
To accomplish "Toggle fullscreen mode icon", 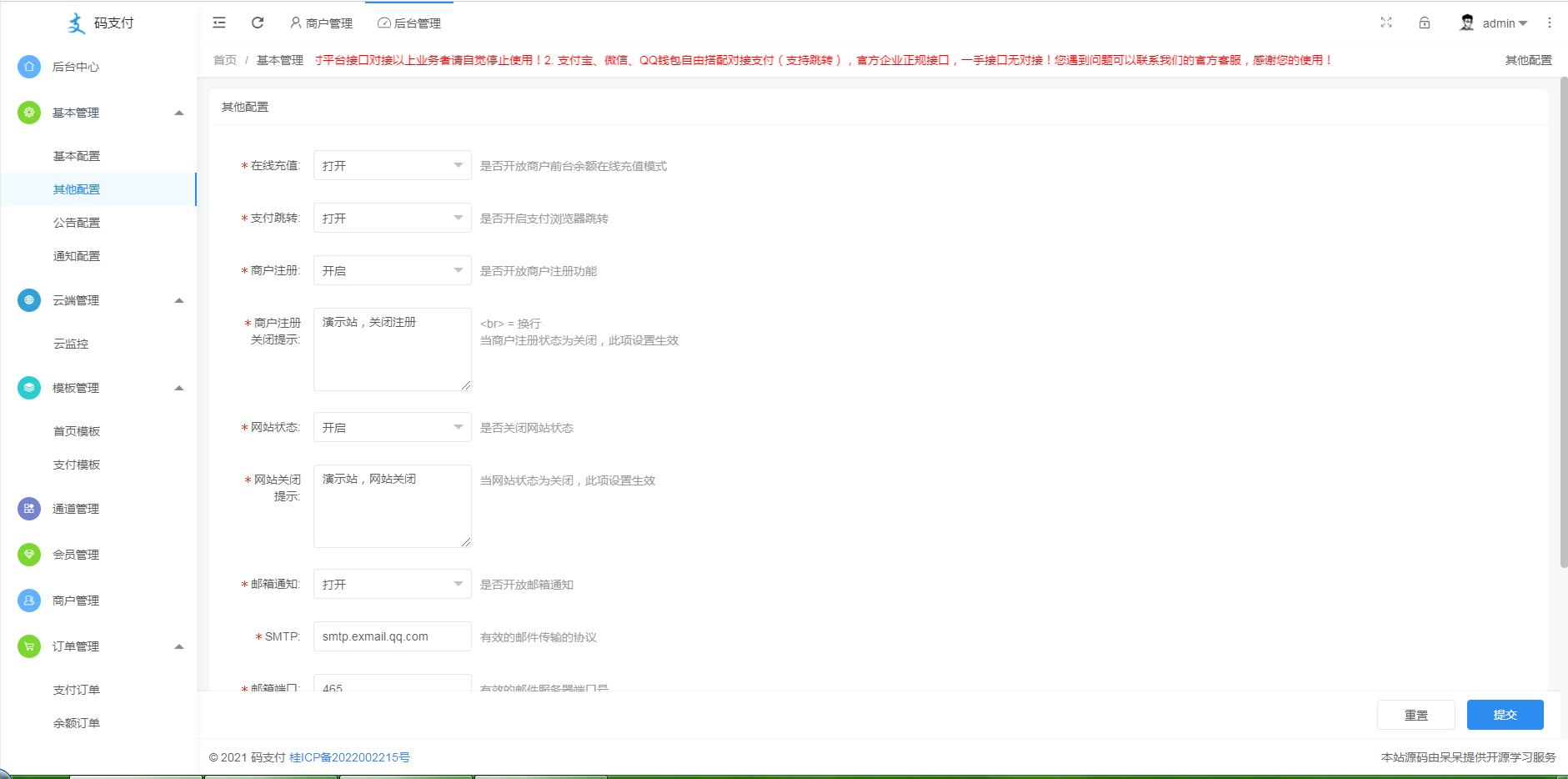I will point(1386,23).
